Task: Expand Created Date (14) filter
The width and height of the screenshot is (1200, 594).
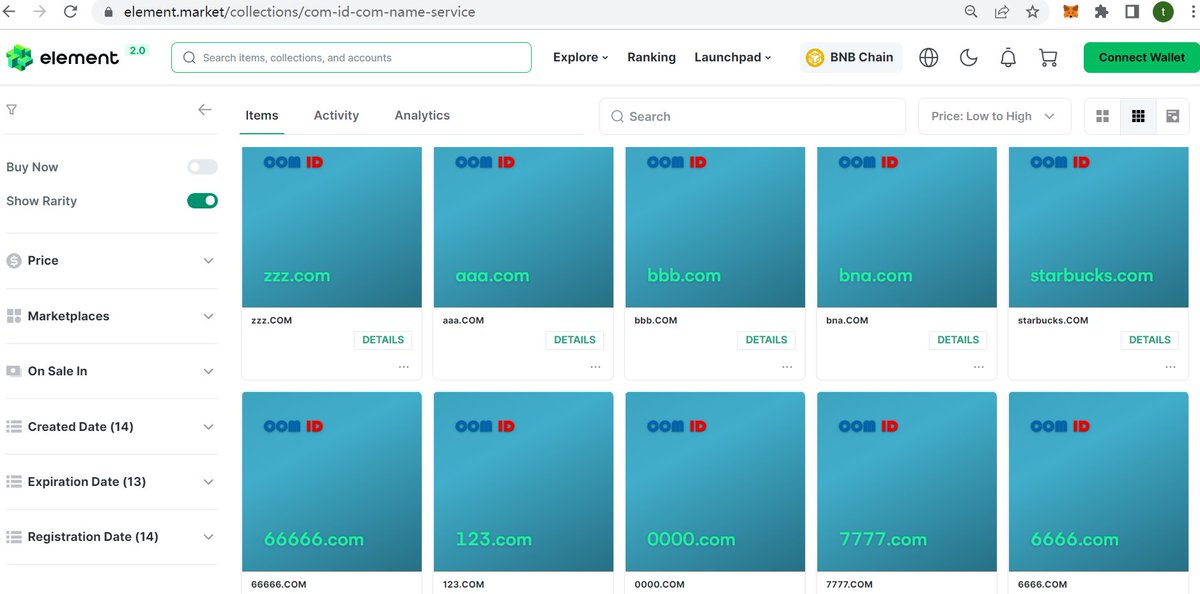Action: (111, 427)
